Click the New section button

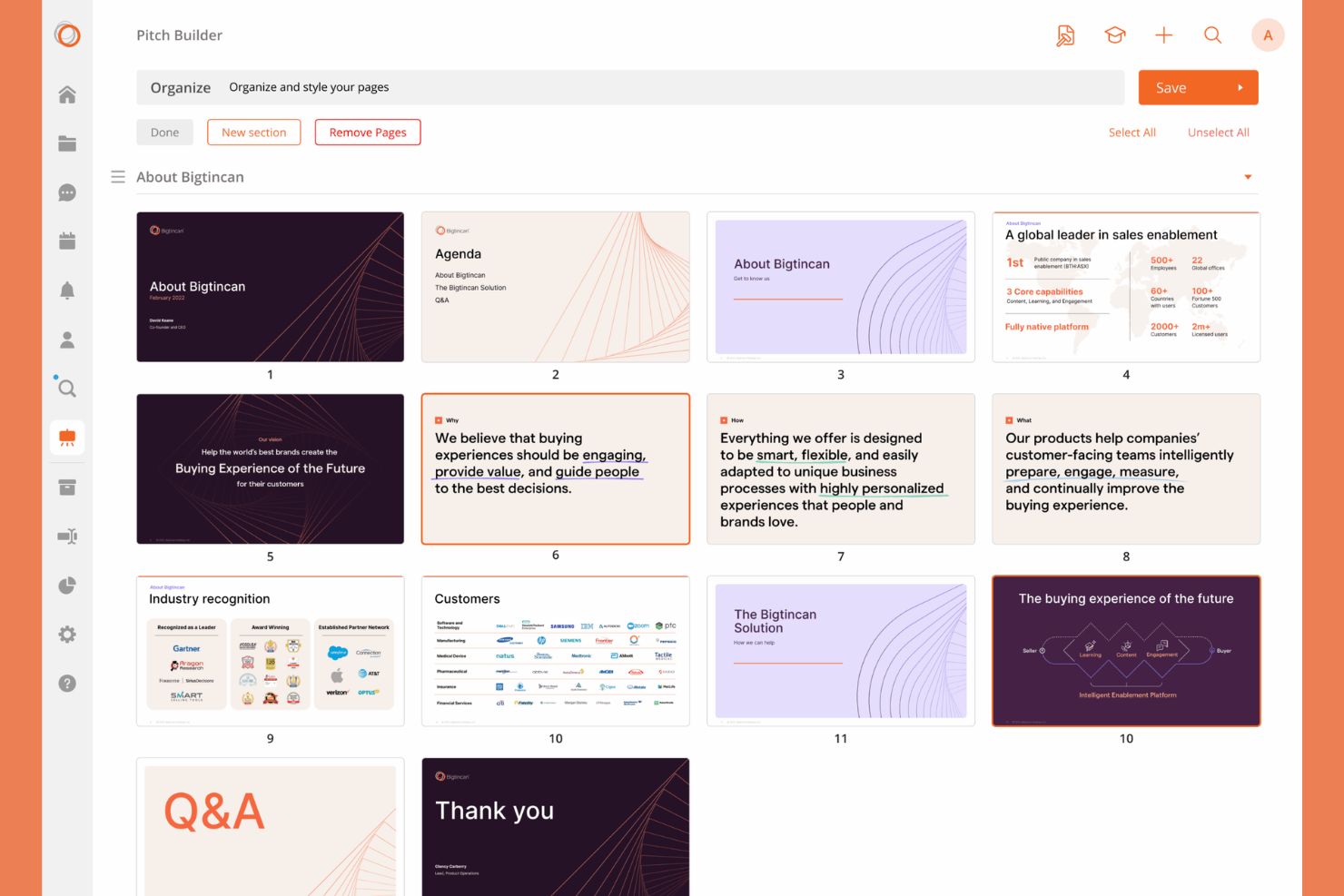[254, 133]
